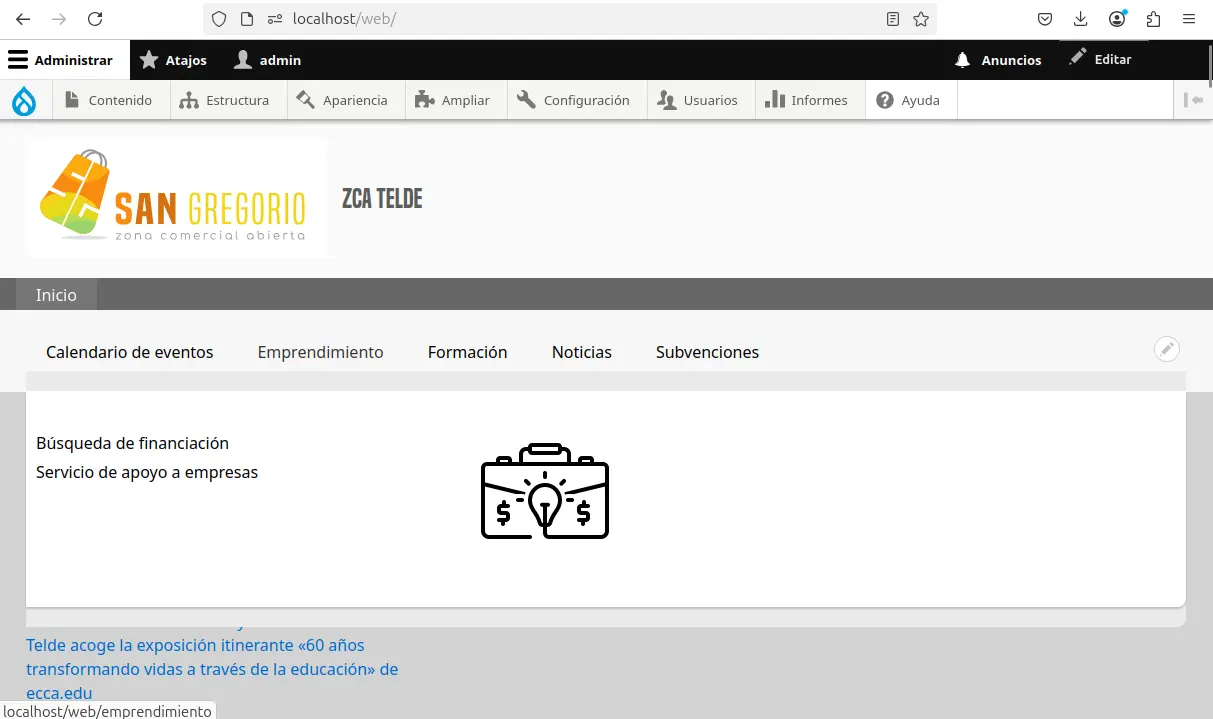Toggle the toolbar orientation icon on the right
Screen dimensions: 1213x719
1195,99
